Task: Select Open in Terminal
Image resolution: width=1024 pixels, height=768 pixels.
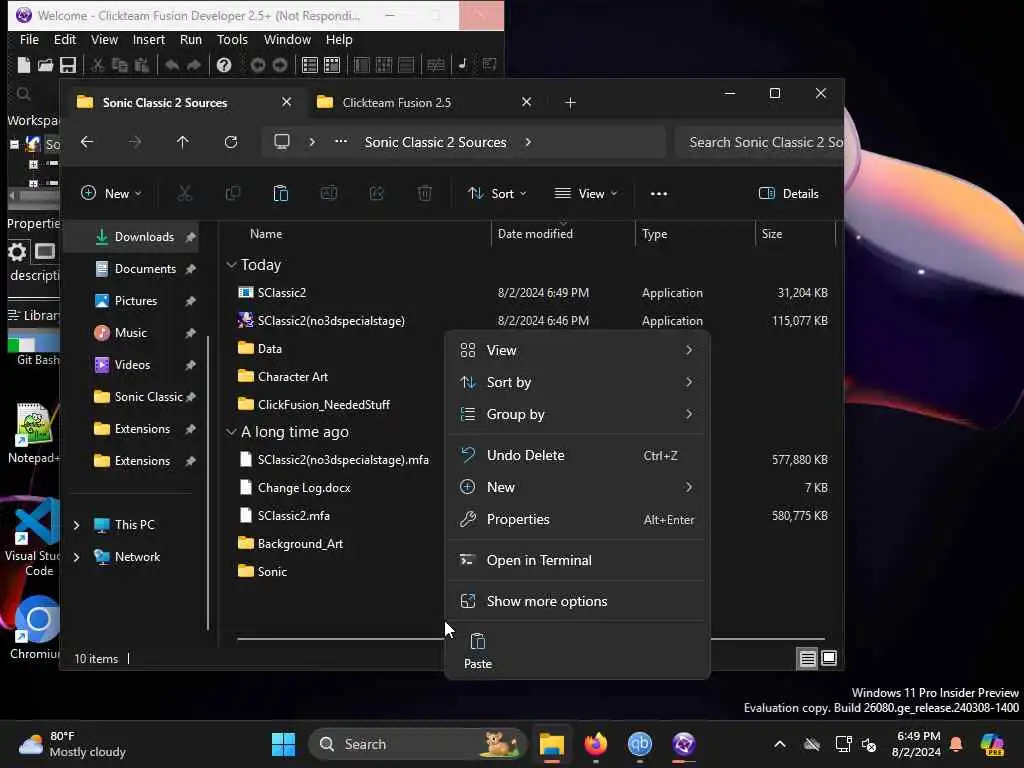Action: pos(577,560)
